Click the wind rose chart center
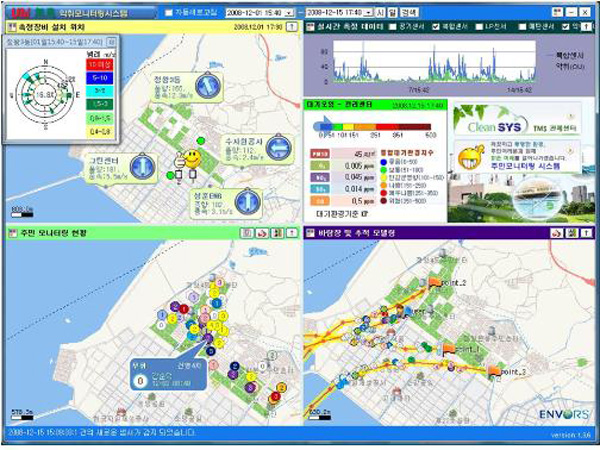 (45, 95)
